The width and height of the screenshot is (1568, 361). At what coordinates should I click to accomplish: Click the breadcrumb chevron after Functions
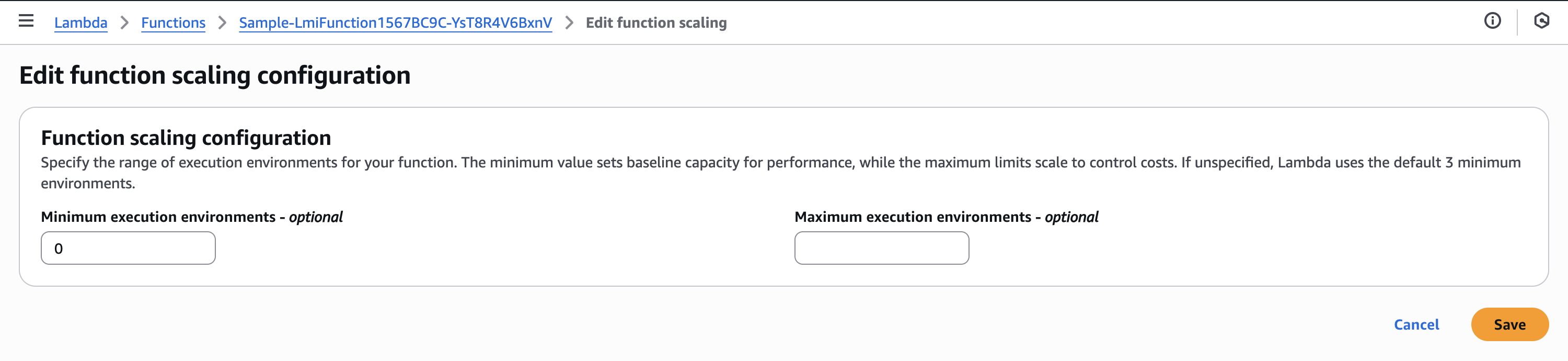[x=222, y=22]
